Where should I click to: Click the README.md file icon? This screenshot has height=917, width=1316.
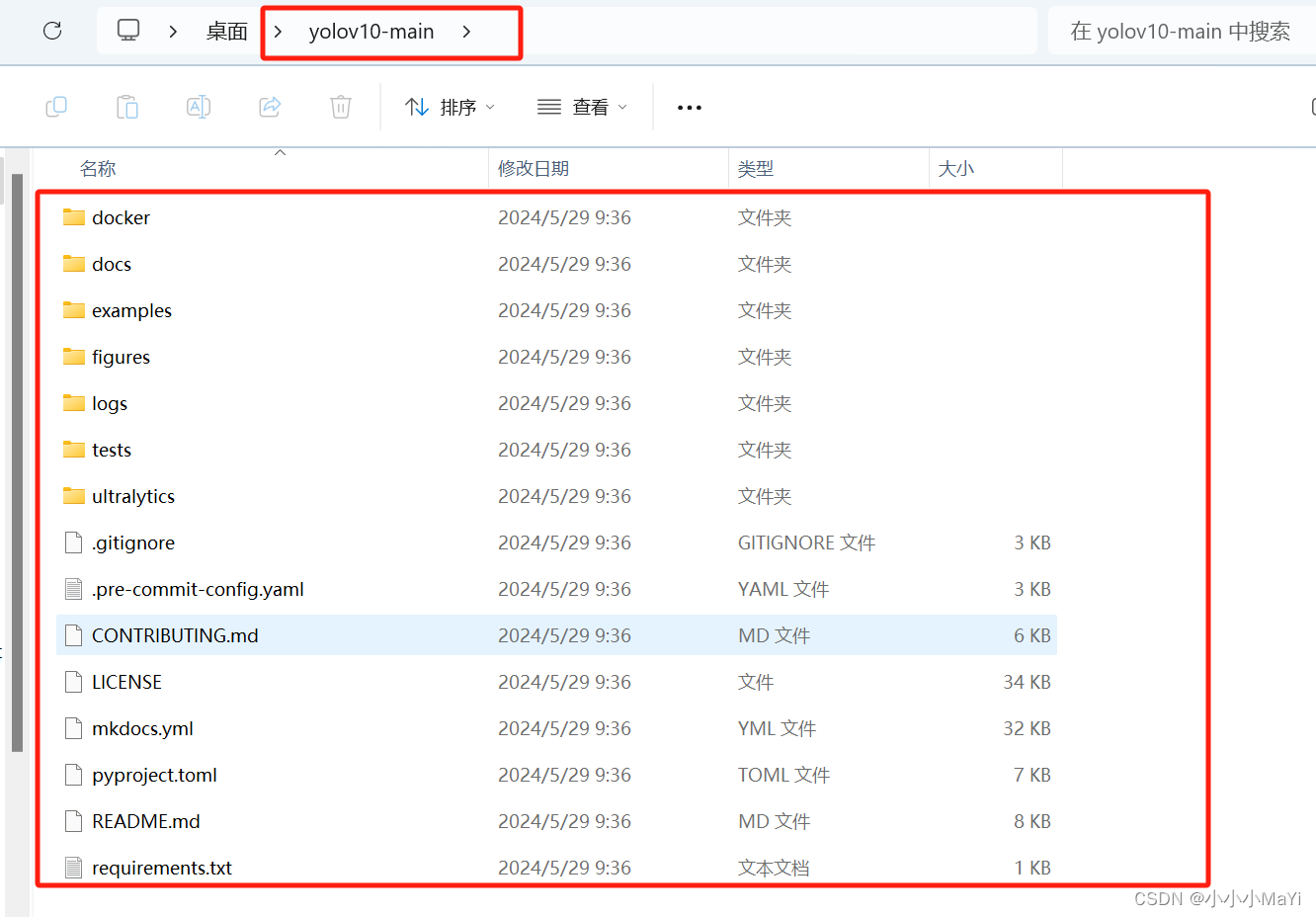pos(73,821)
